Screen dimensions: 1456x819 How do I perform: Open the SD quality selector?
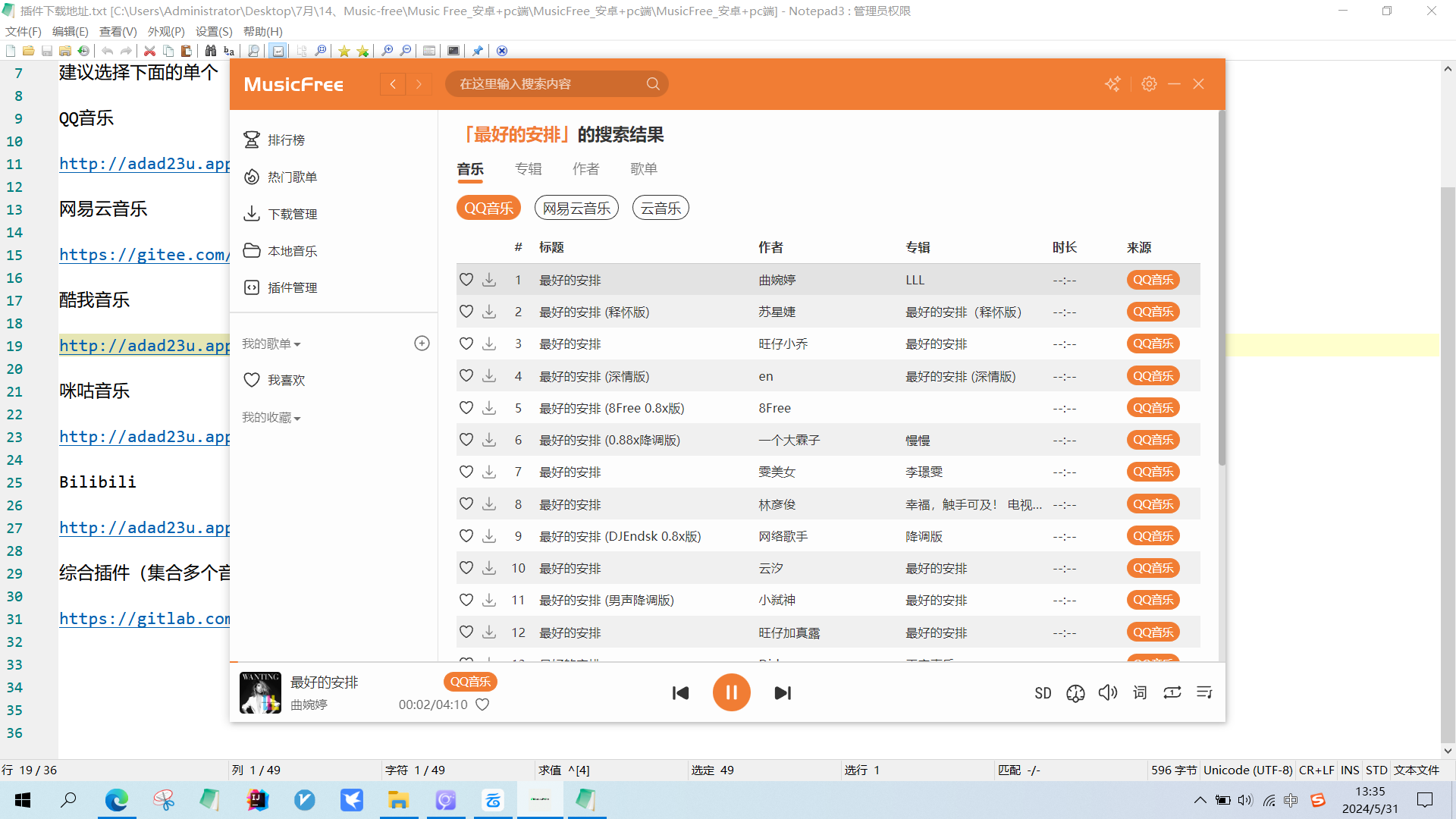click(x=1043, y=693)
